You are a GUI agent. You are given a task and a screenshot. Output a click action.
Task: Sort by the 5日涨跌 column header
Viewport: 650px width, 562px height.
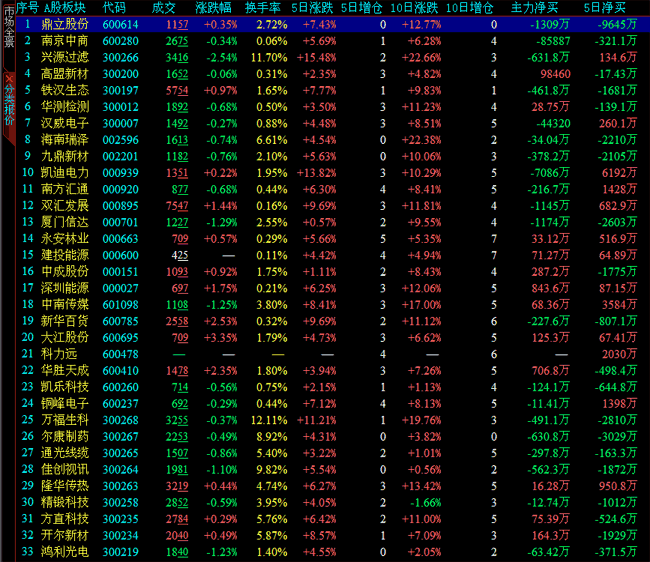pyautogui.click(x=312, y=7)
